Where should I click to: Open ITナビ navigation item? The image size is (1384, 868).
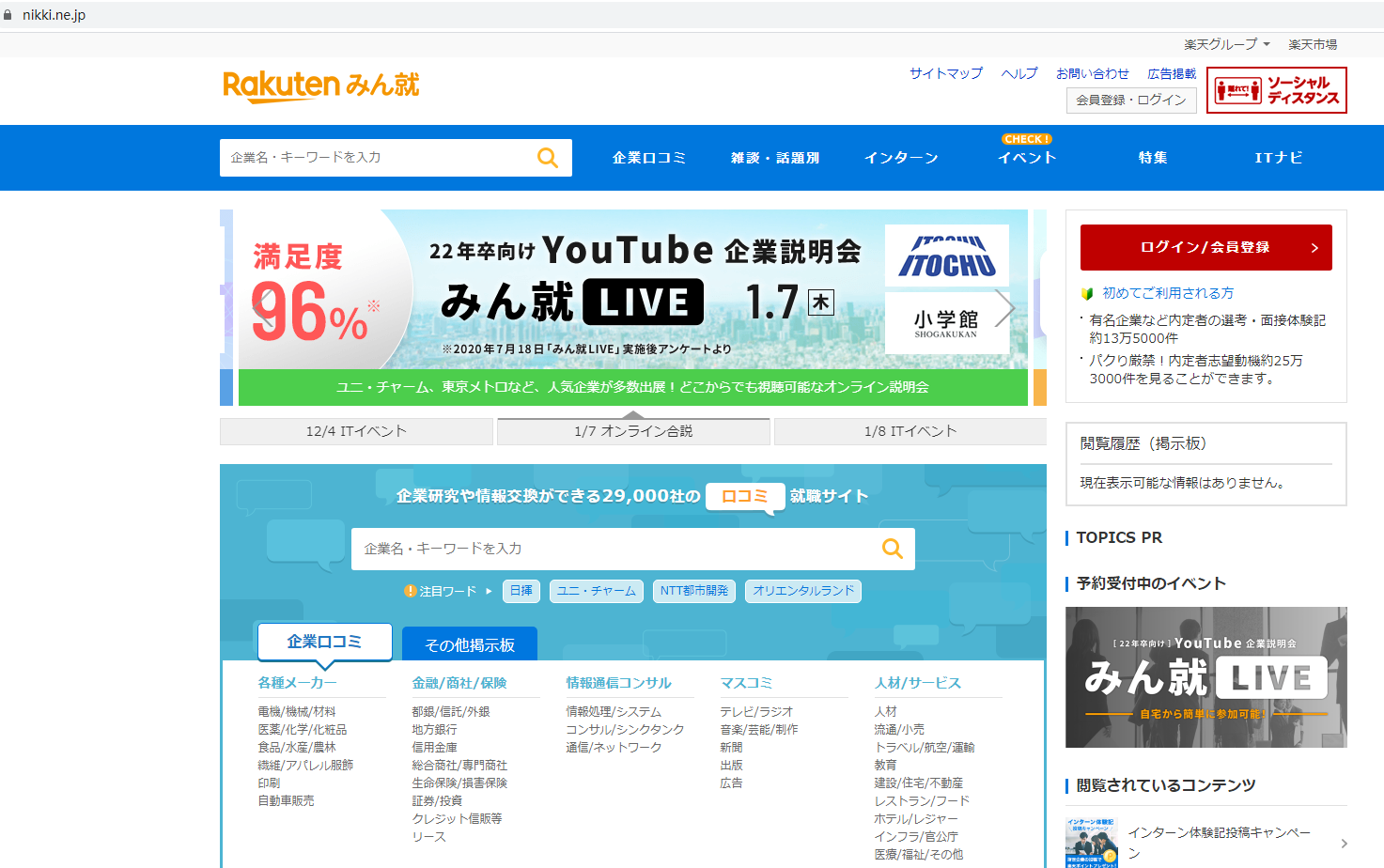pos(1279,158)
